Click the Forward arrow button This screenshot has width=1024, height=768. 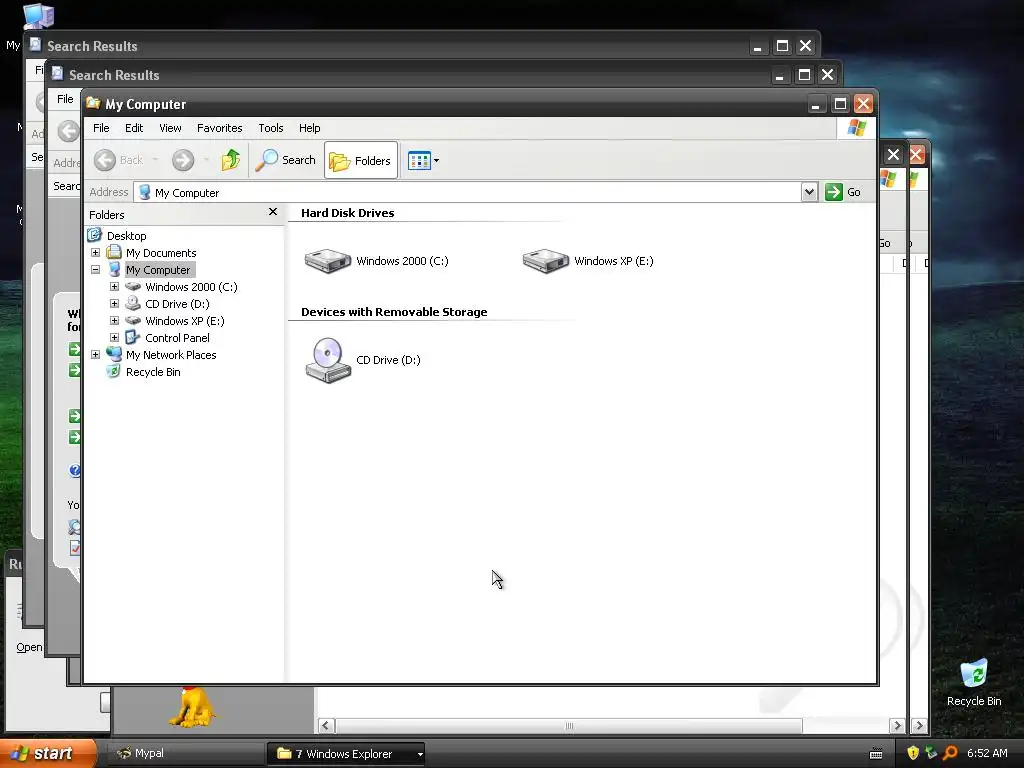point(183,160)
